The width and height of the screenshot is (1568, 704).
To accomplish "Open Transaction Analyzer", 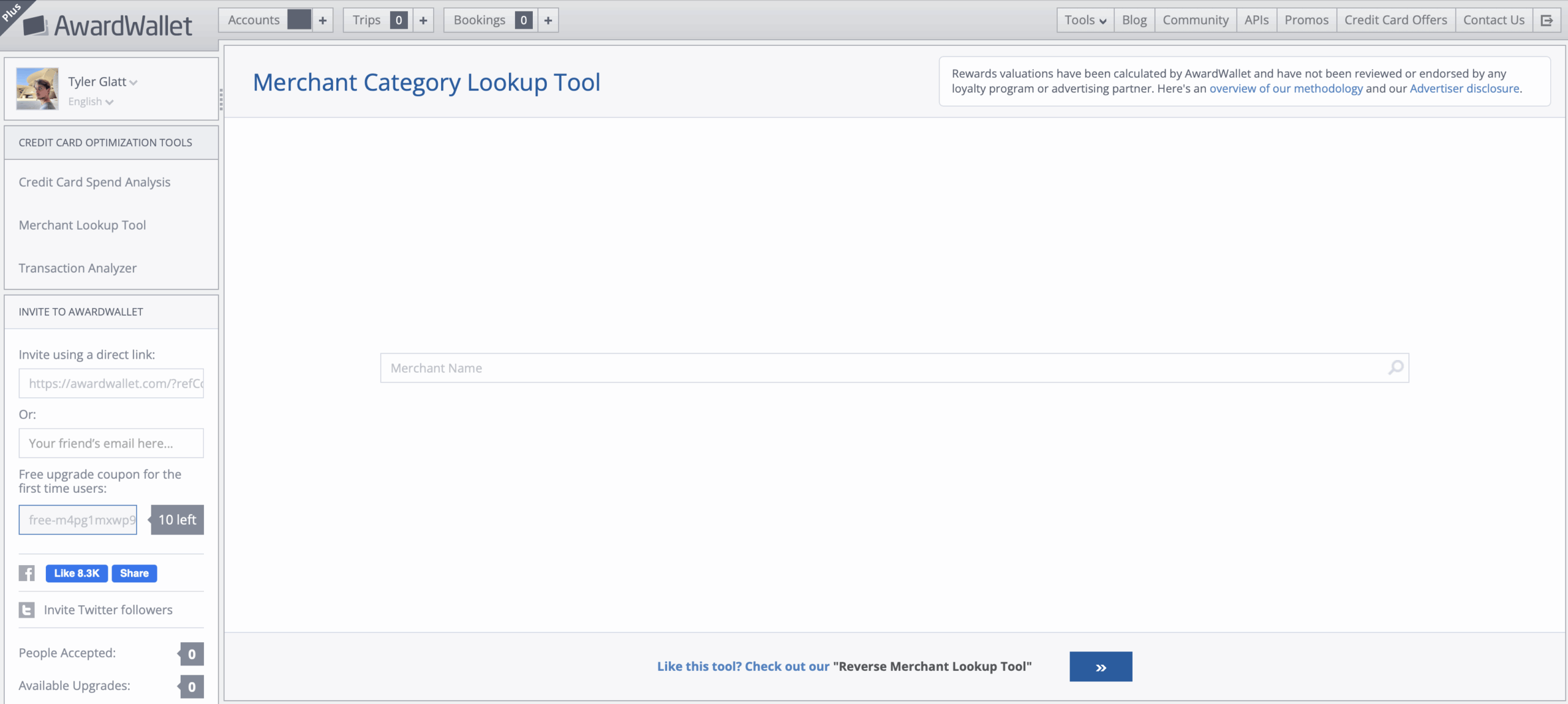I will click(x=77, y=268).
